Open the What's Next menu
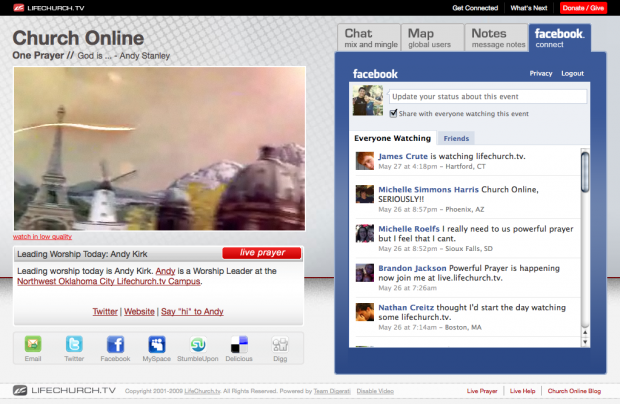The height and width of the screenshot is (404, 620). pos(529,8)
